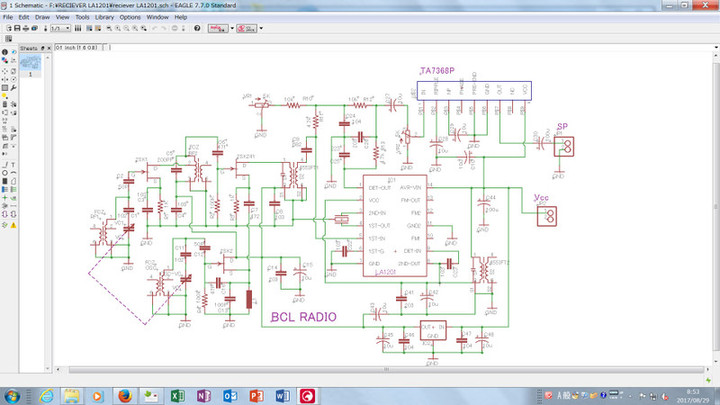Expand the dropdown arrow at the toolbar's right end

point(263,29)
